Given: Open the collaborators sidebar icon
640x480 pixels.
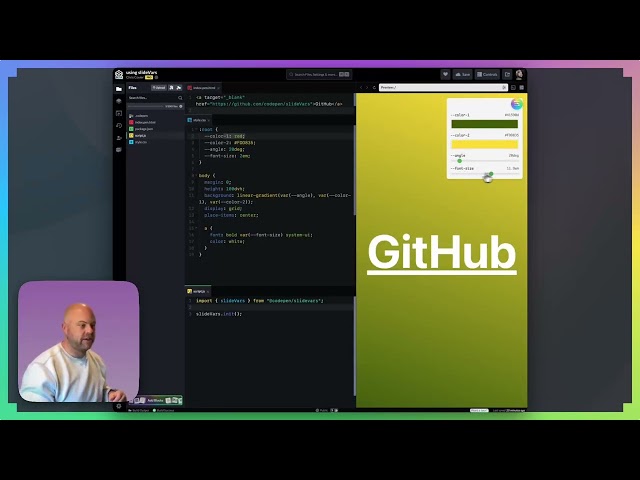Looking at the screenshot, I should (119, 138).
